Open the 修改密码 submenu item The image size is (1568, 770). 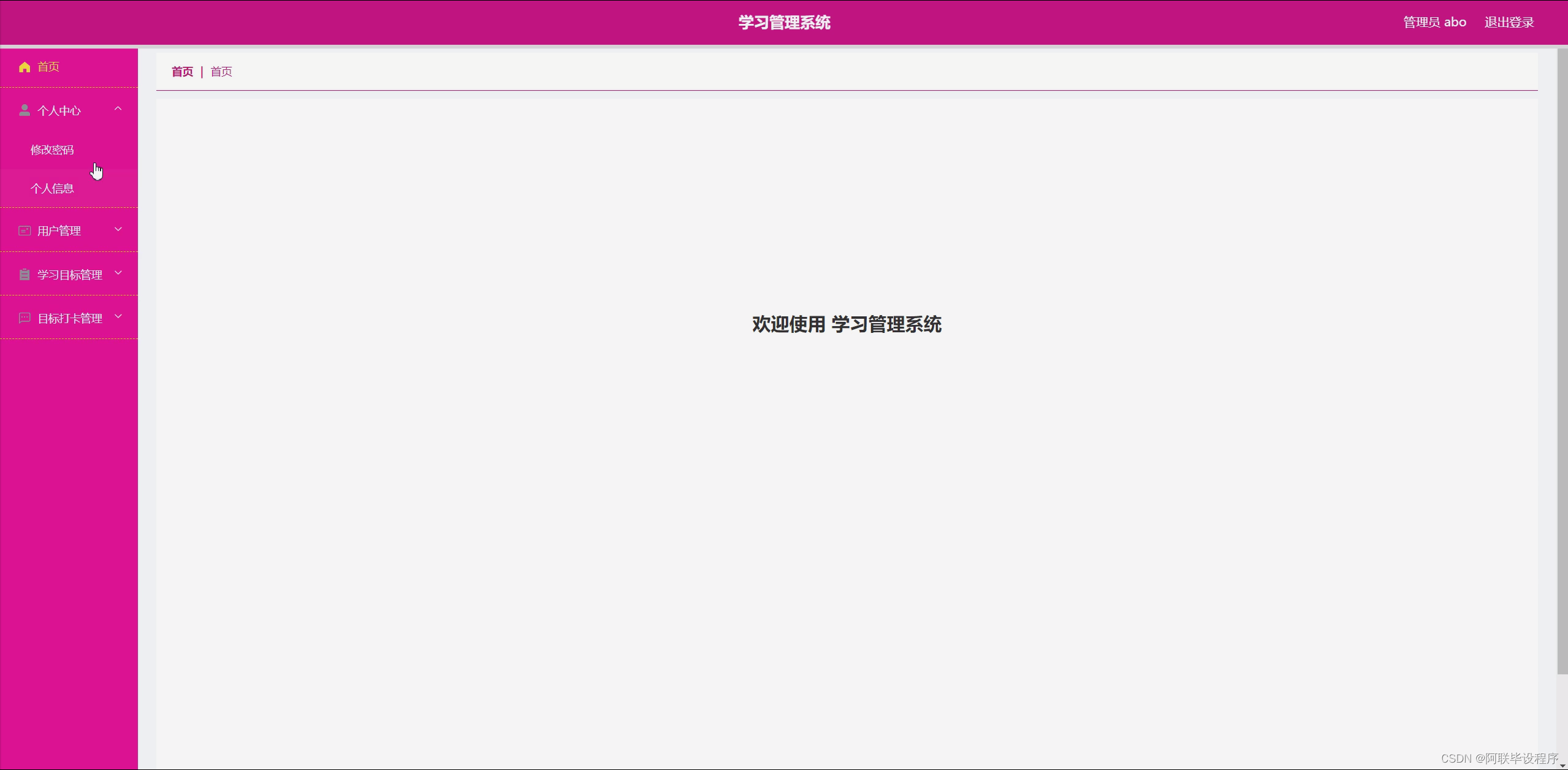tap(53, 150)
